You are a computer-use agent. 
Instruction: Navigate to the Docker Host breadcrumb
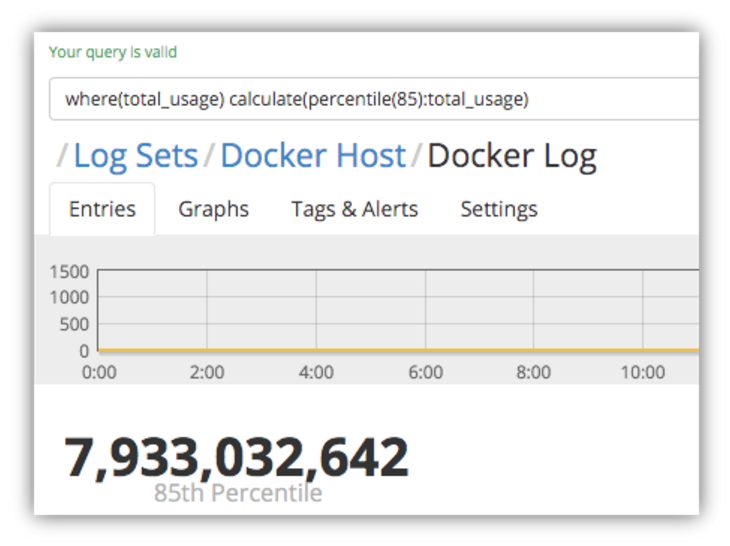(313, 156)
